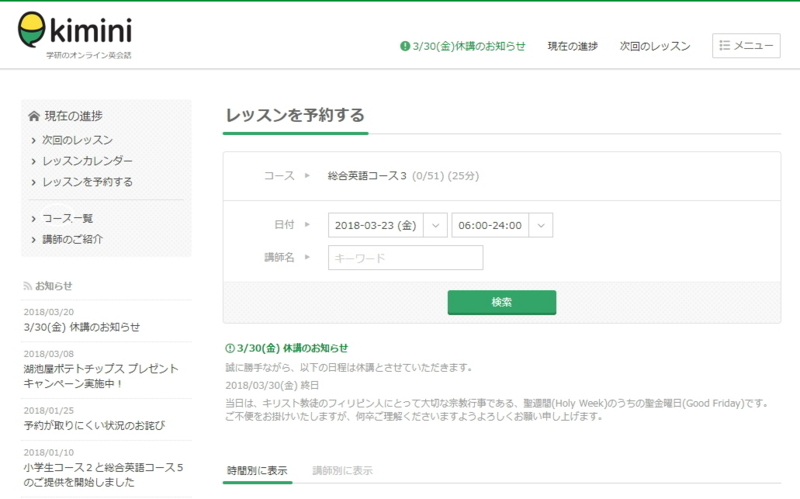
Task: Open the 湖池屋ポテトチップス プレゼント news item
Action: pos(101,376)
